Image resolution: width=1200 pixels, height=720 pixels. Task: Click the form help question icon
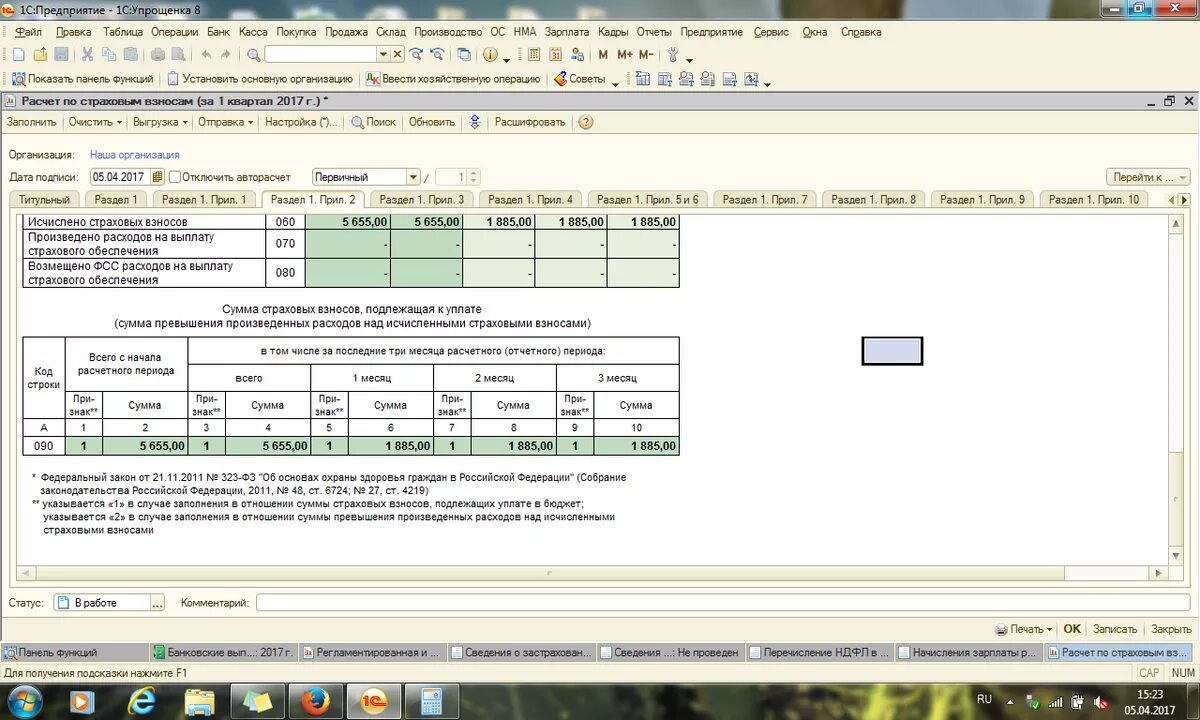586,122
